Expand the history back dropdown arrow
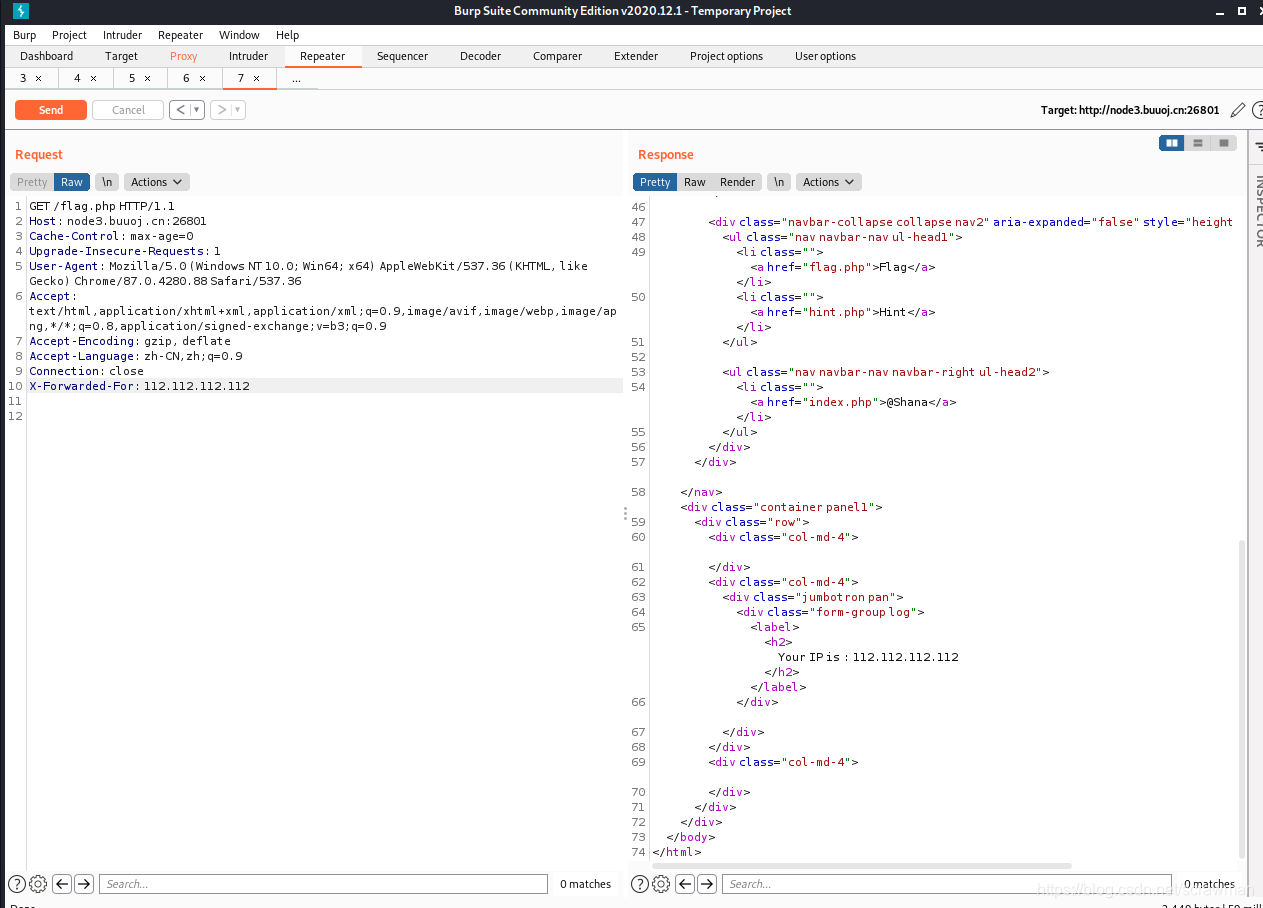Viewport: 1263px width, 908px height. [x=197, y=110]
